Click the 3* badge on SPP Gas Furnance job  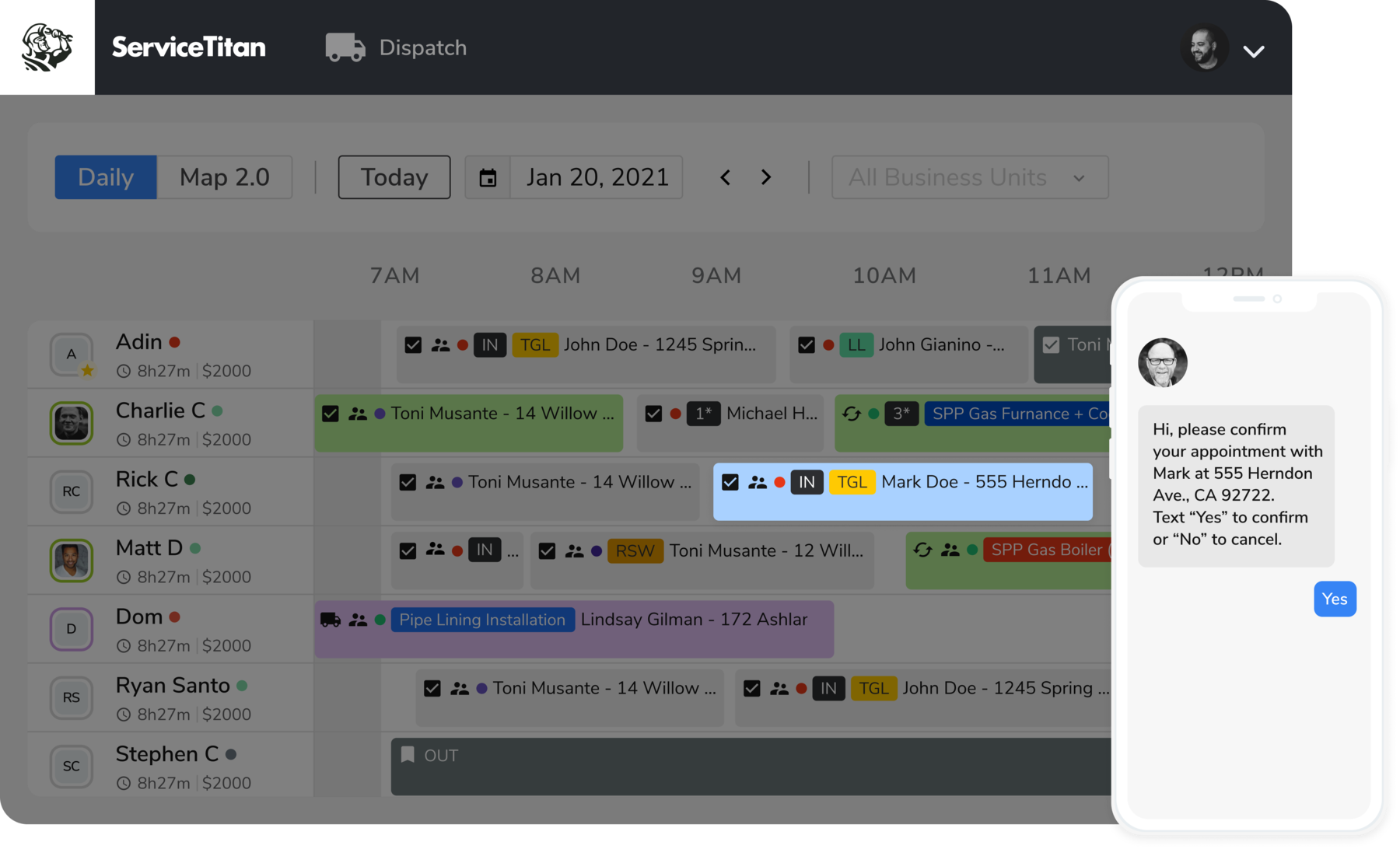click(901, 414)
